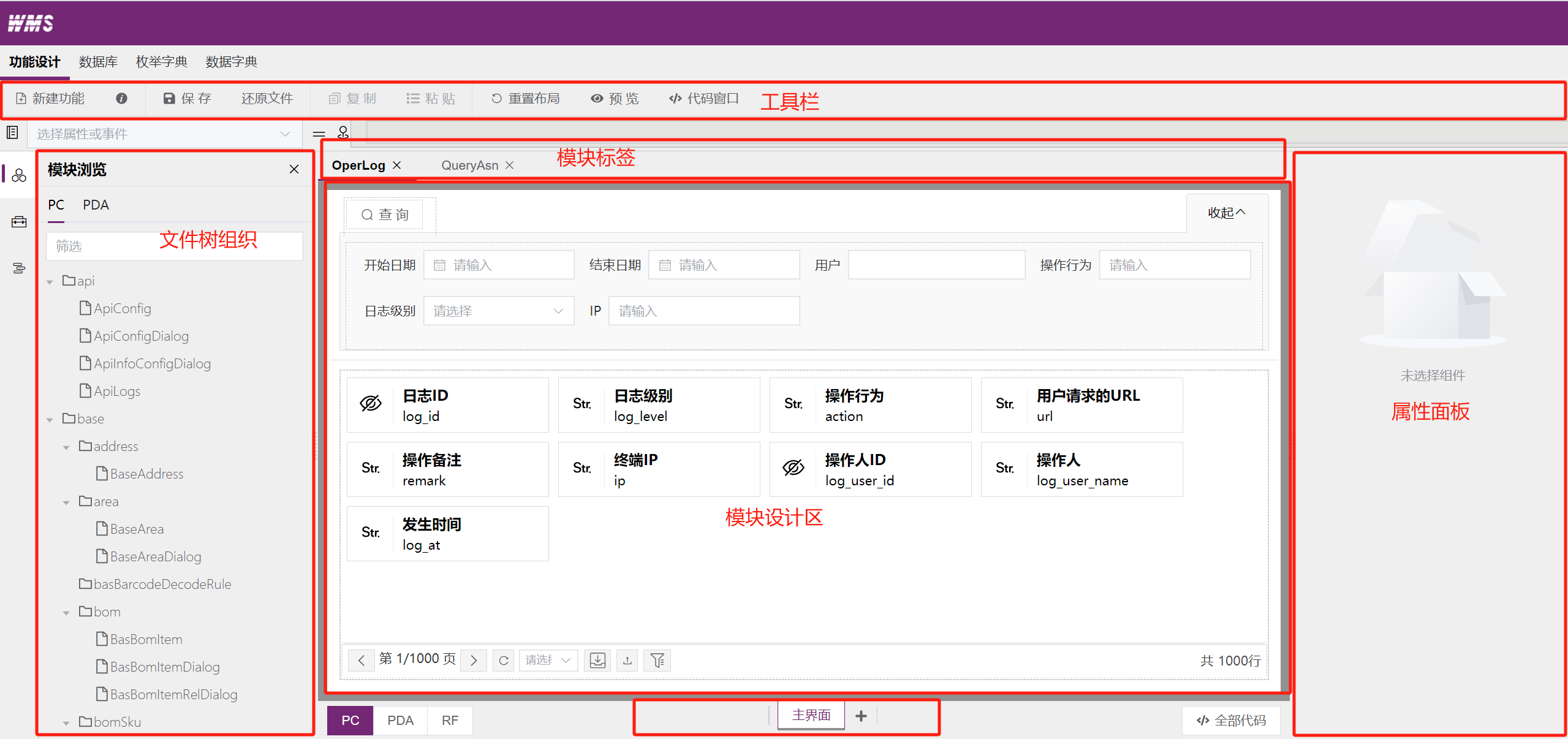Click the download export icon in pagination
Screen dimensions: 1568x739
(597, 661)
